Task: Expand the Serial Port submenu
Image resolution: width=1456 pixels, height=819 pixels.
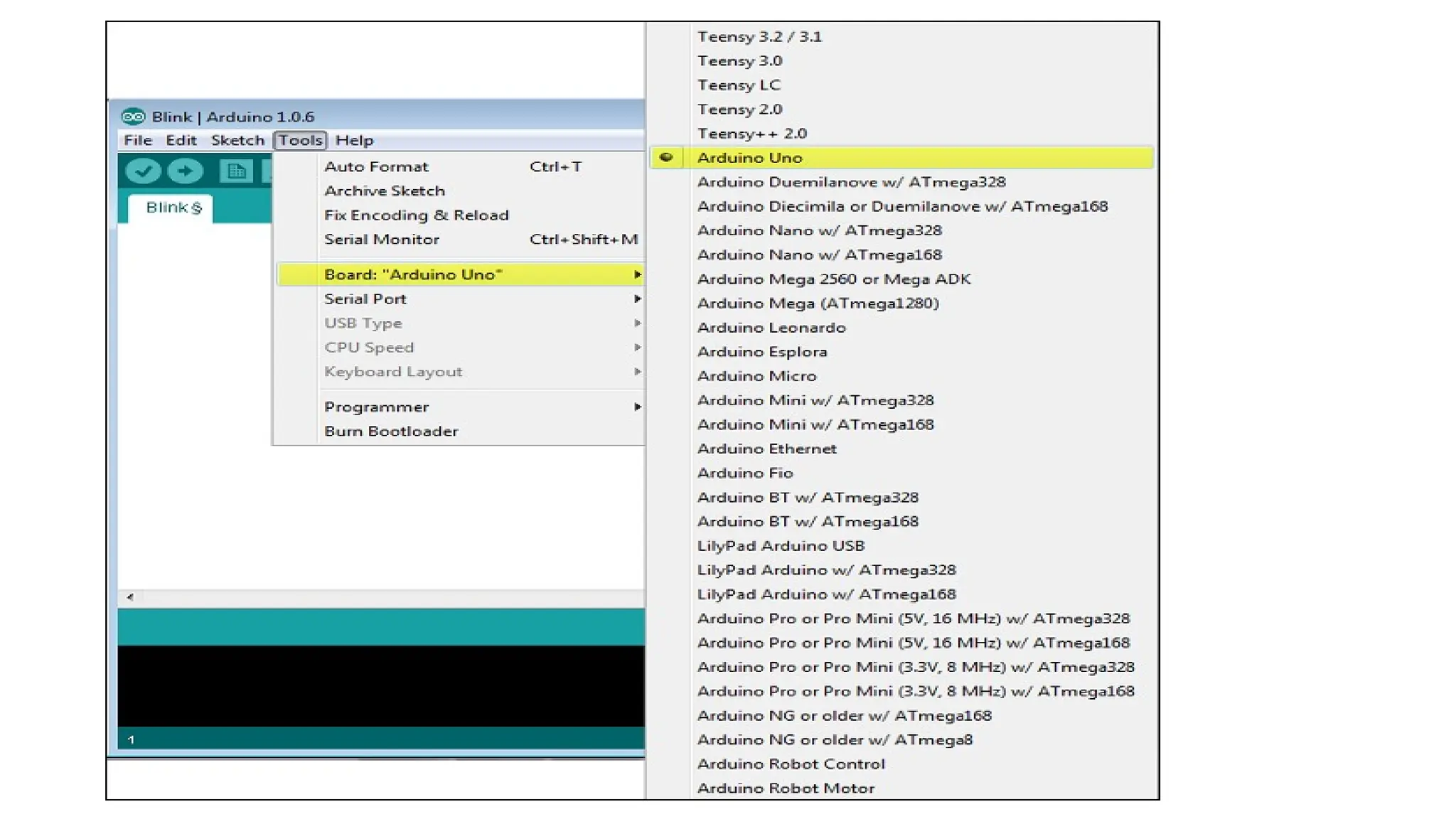Action: coord(365,299)
